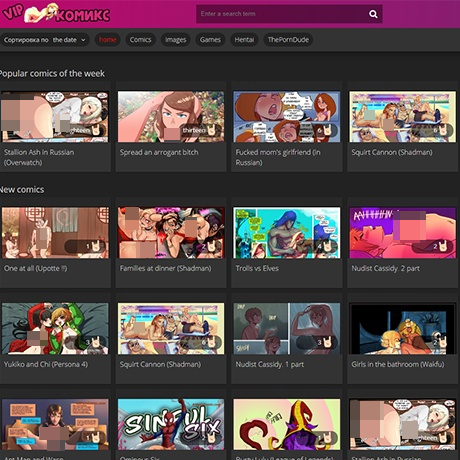Click 'Popular comics of the week' heading

pyautogui.click(x=52, y=73)
